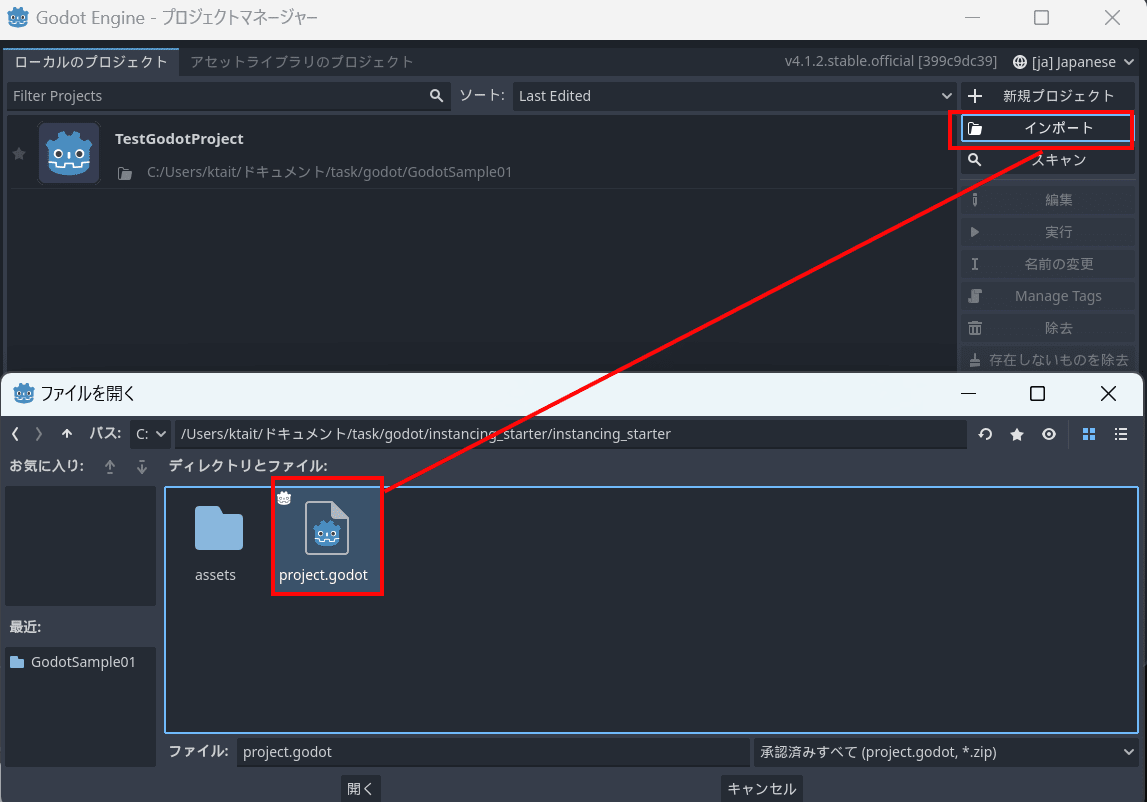Click the file name field containing project.godot
This screenshot has height=802, width=1147.
point(493,752)
